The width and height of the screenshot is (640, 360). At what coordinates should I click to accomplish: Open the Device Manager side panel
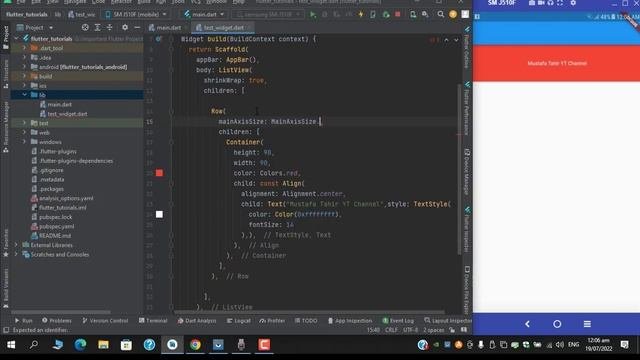(467, 171)
